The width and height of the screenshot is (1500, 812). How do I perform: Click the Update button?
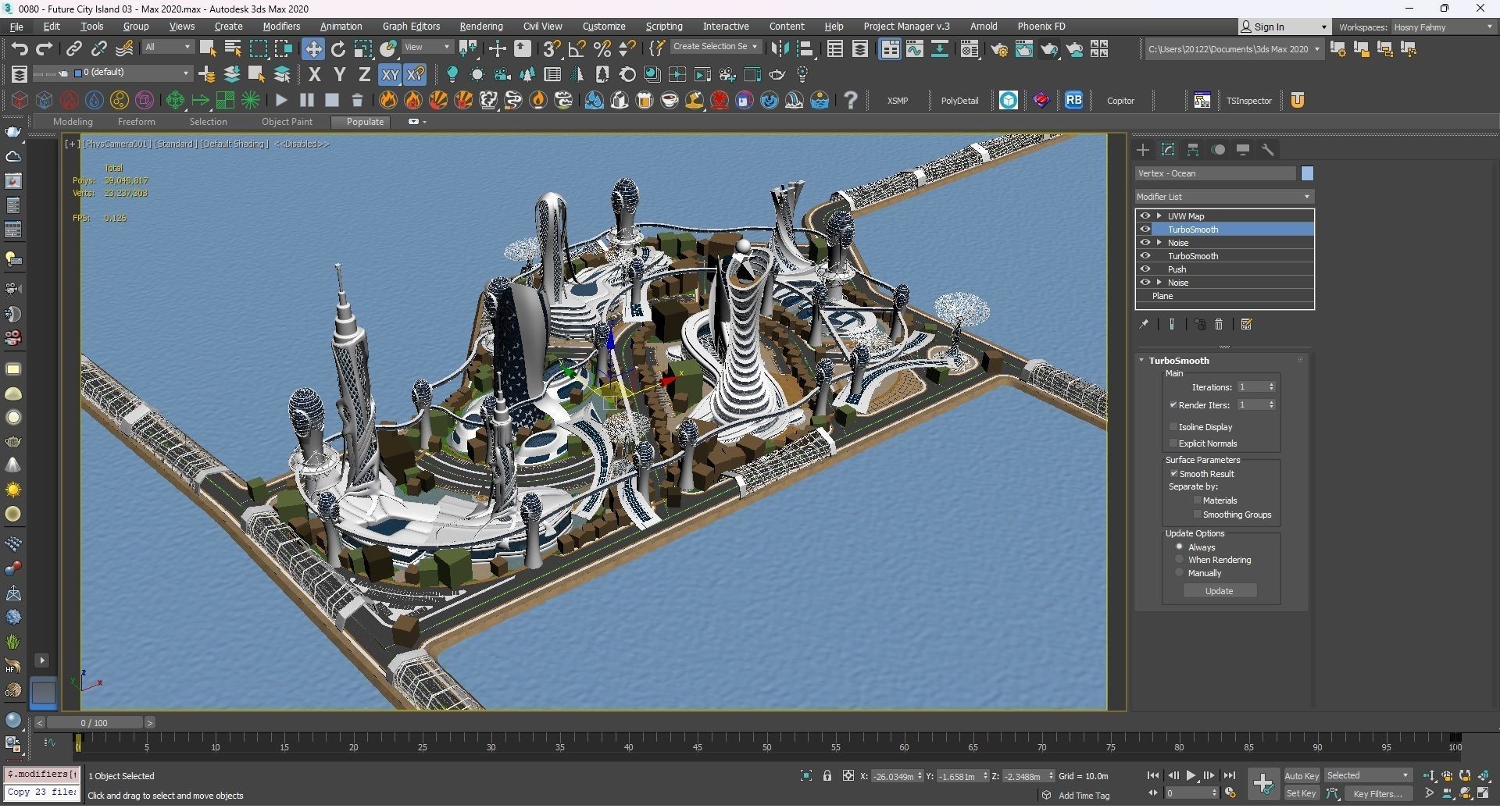[x=1219, y=591]
